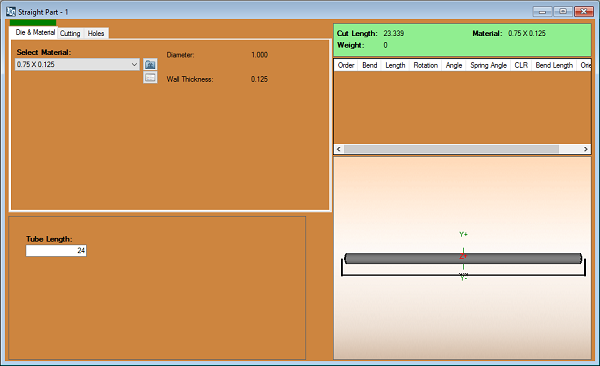
Task: Switch to the Cutting tab
Action: 70,33
